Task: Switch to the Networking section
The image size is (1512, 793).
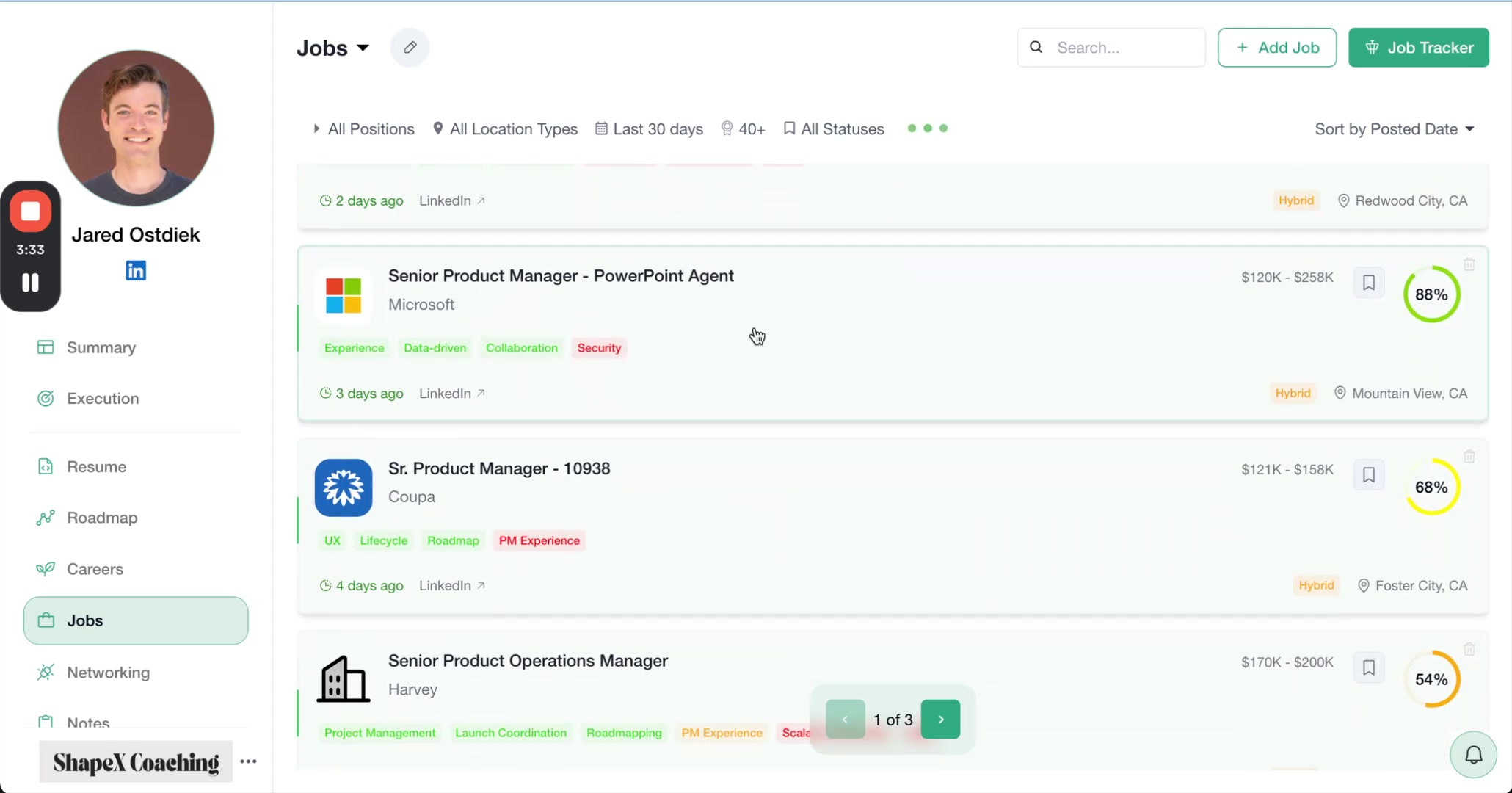Action: (x=108, y=672)
